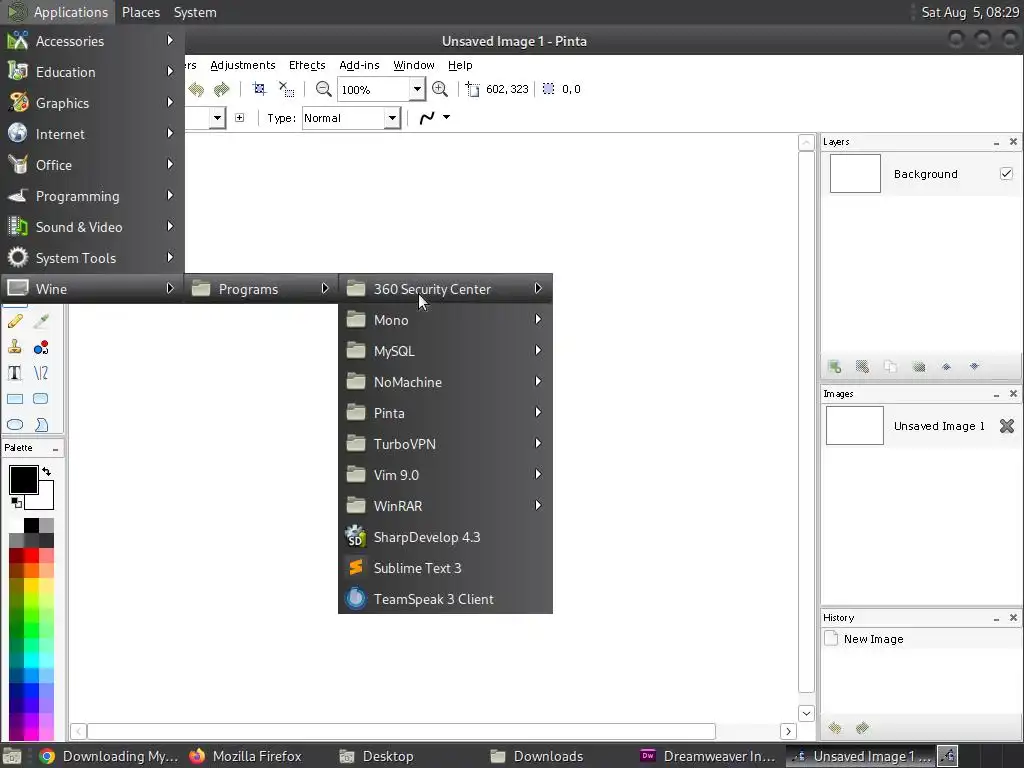The height and width of the screenshot is (768, 1024).
Task: Open the Effects menu
Action: [307, 65]
